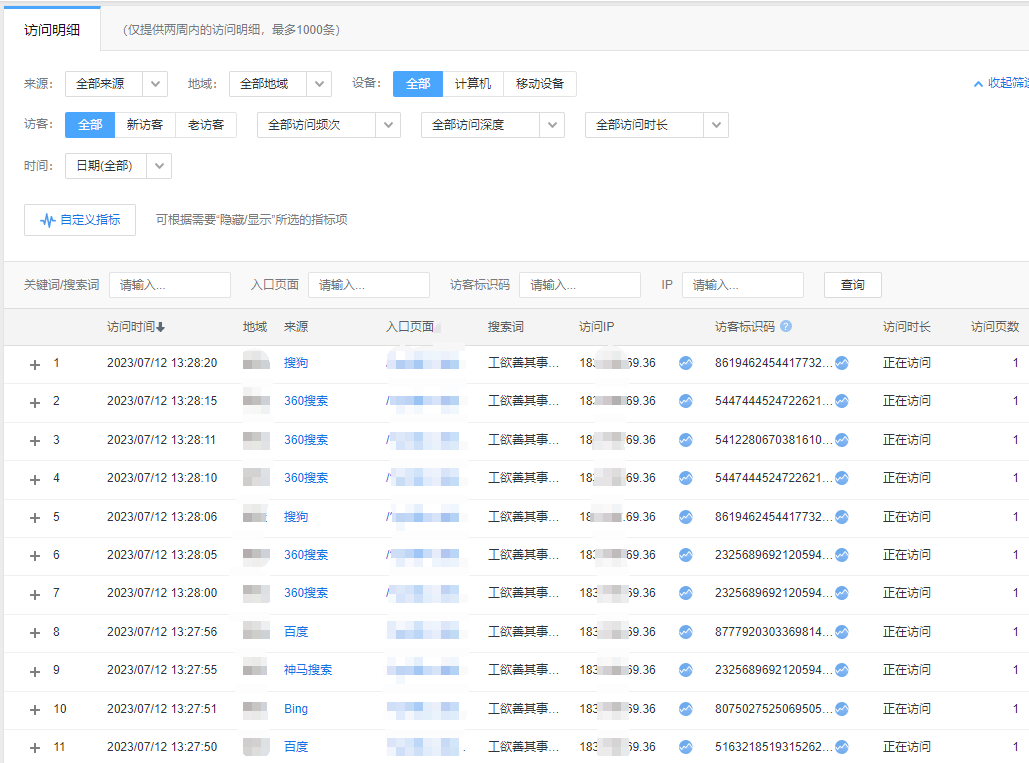1029x763 pixels.
Task: Click the 访问页数 column header
Action: pyautogui.click(x=995, y=327)
